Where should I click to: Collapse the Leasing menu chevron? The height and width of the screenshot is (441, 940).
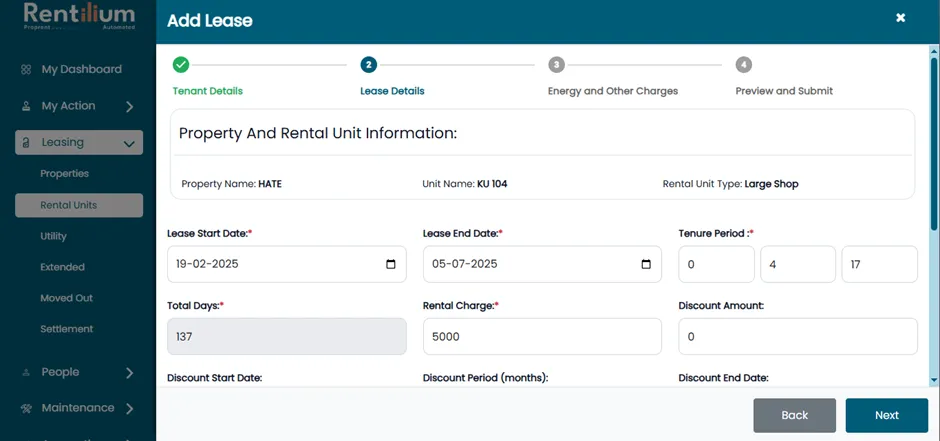[128, 143]
